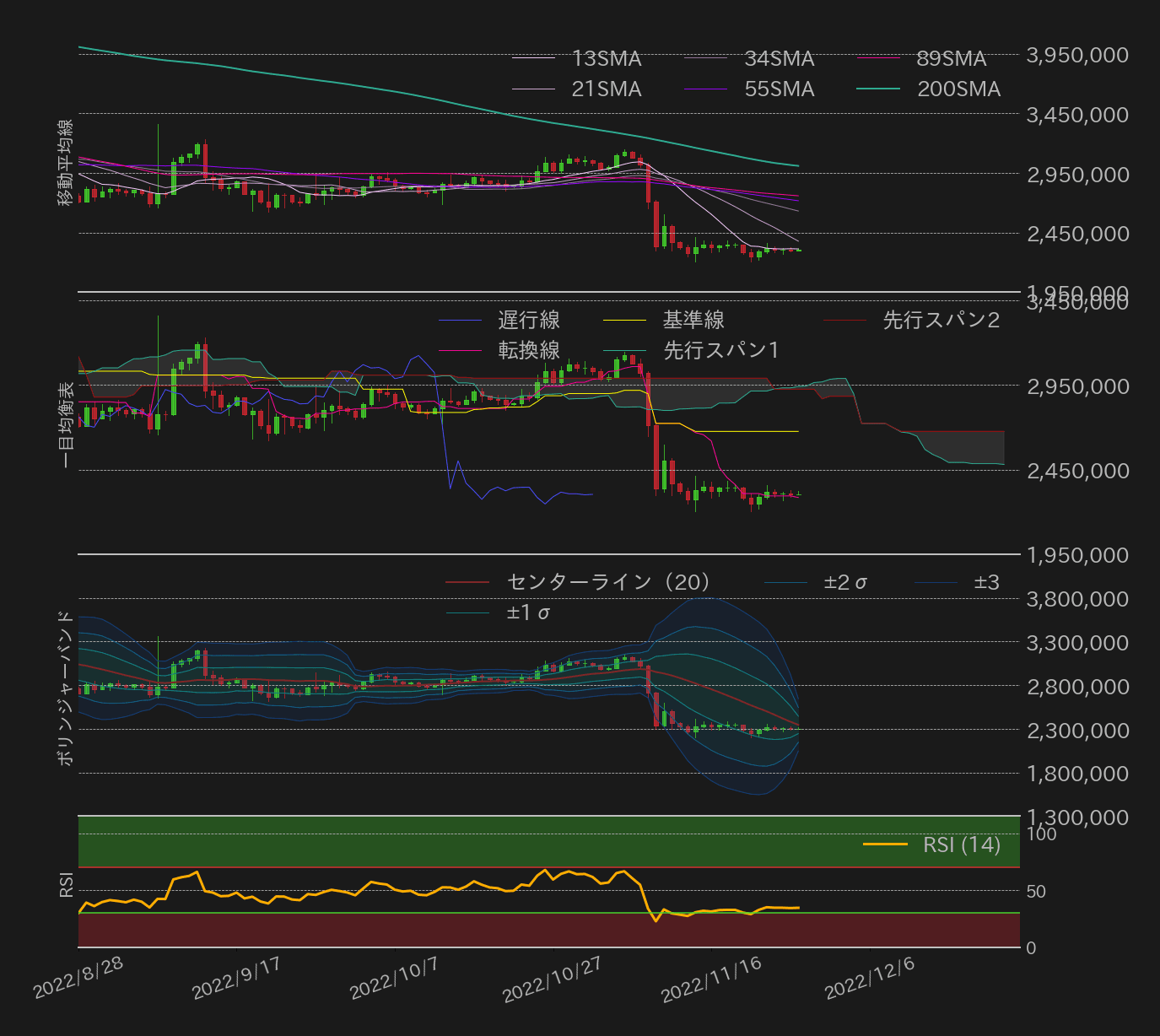Select the センターライン（20）legend text
Viewport: 1160px width, 1036px height.
607,581
